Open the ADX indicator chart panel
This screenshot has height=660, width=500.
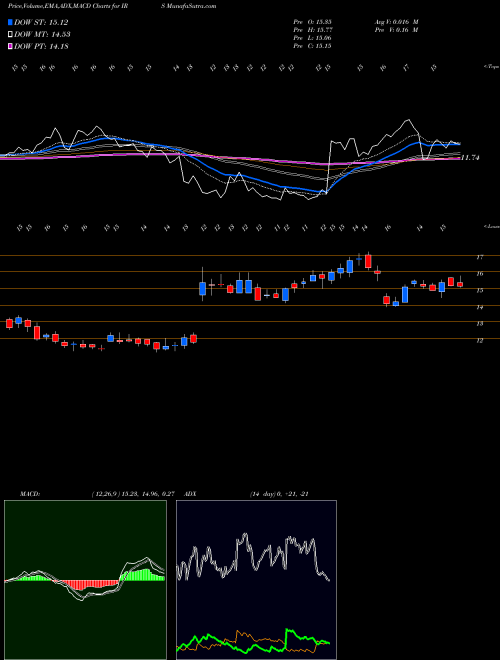click(256, 580)
